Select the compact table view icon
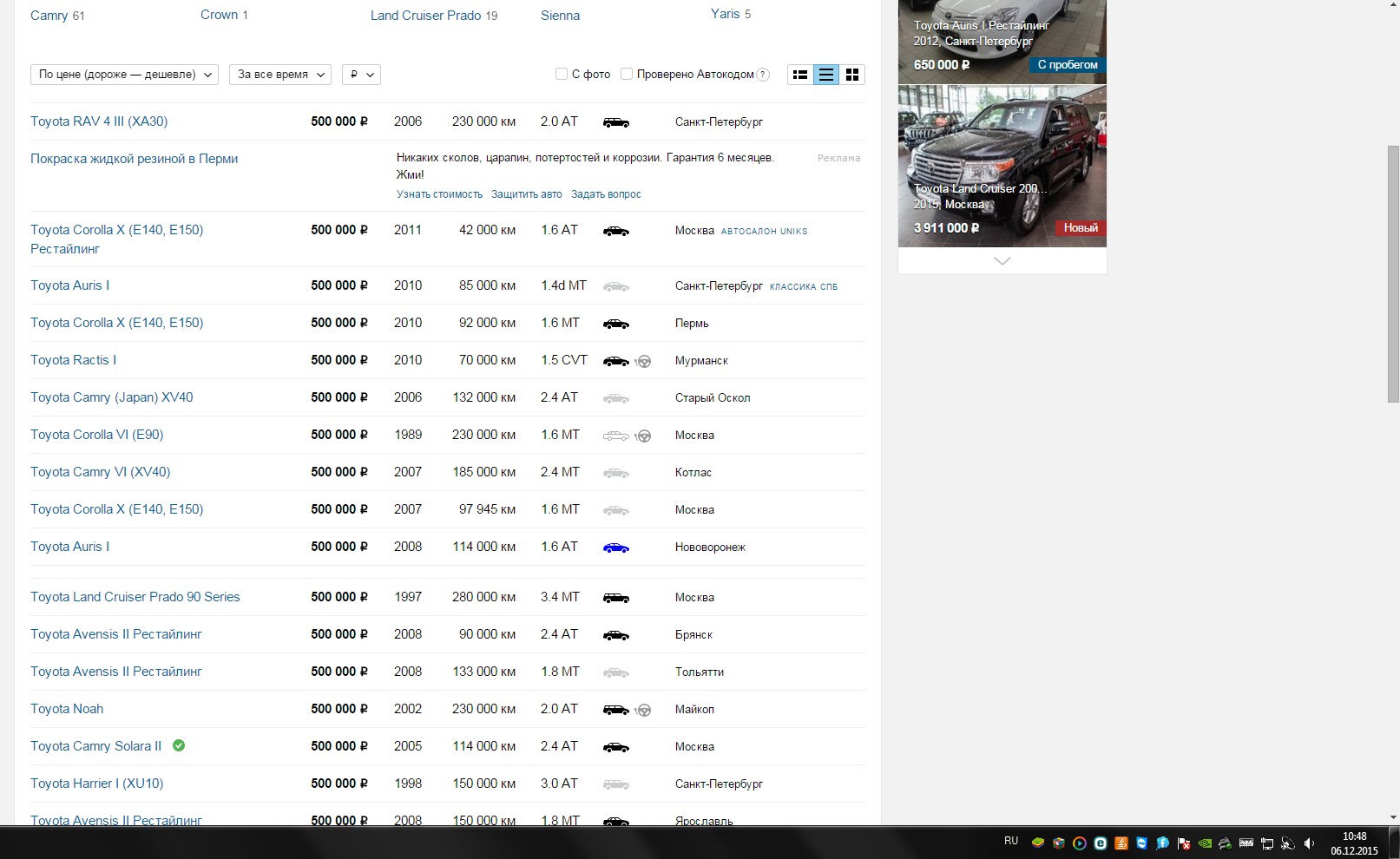Viewport: 1400px width, 859px height. click(826, 75)
